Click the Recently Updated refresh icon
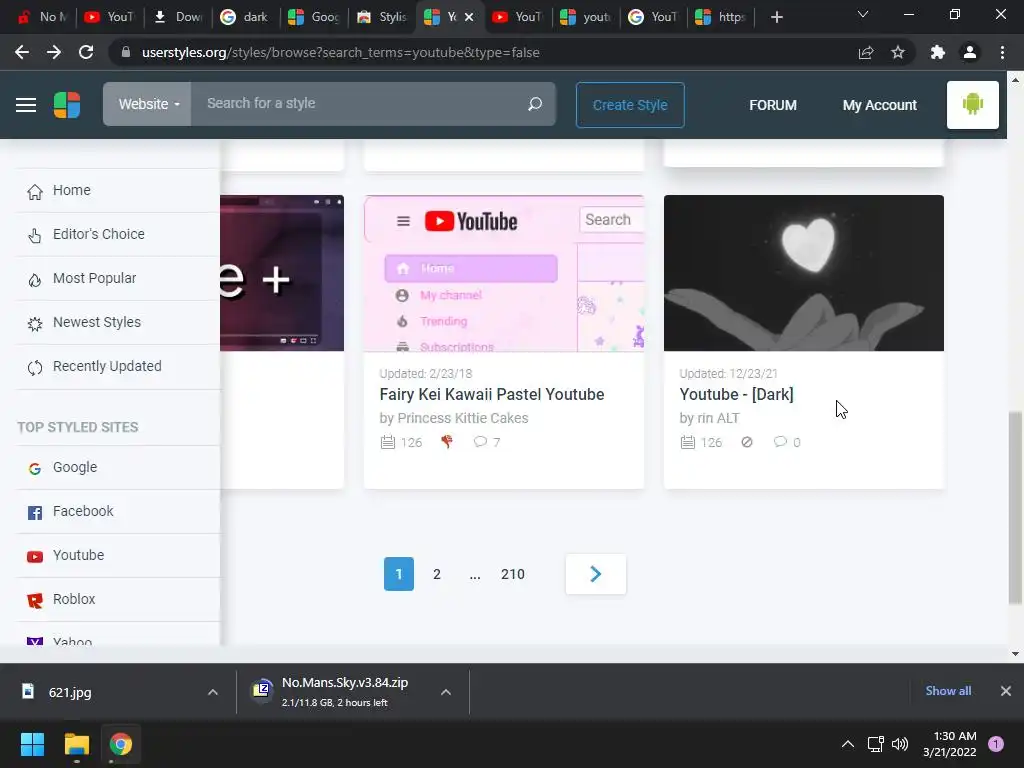Screen dimensions: 1024x768 tap(35, 367)
